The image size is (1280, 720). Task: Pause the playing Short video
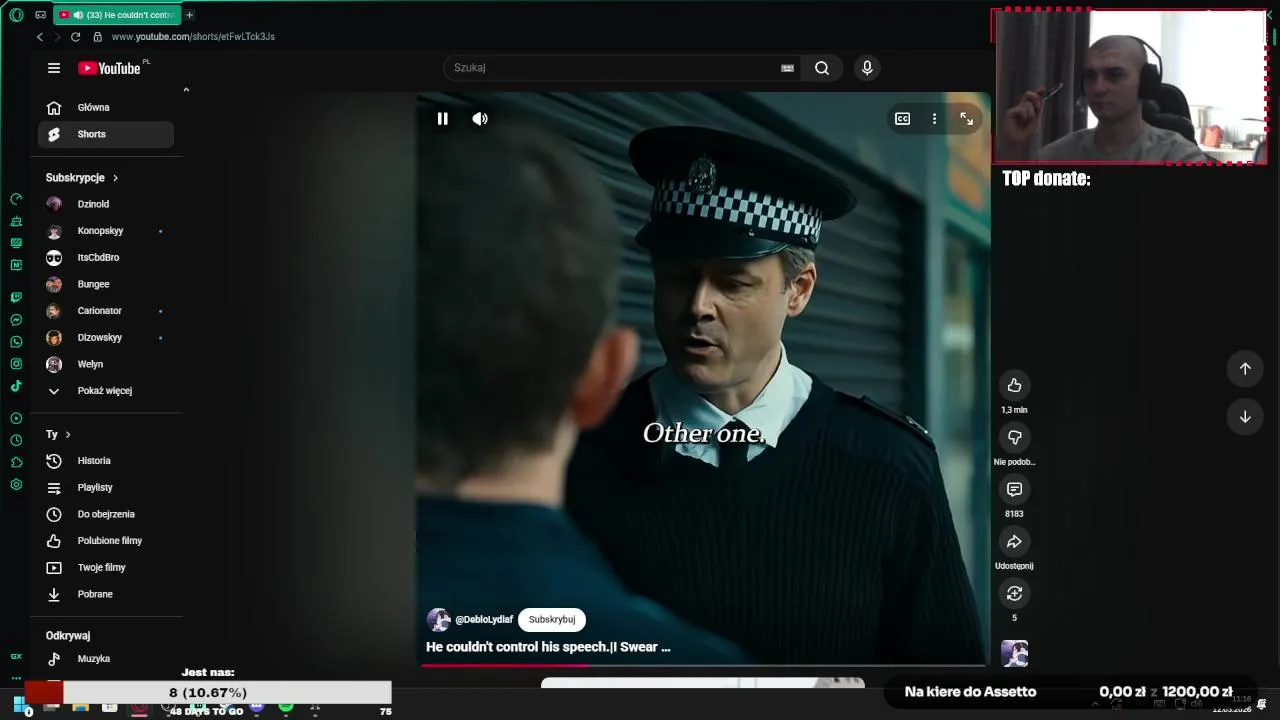click(442, 119)
